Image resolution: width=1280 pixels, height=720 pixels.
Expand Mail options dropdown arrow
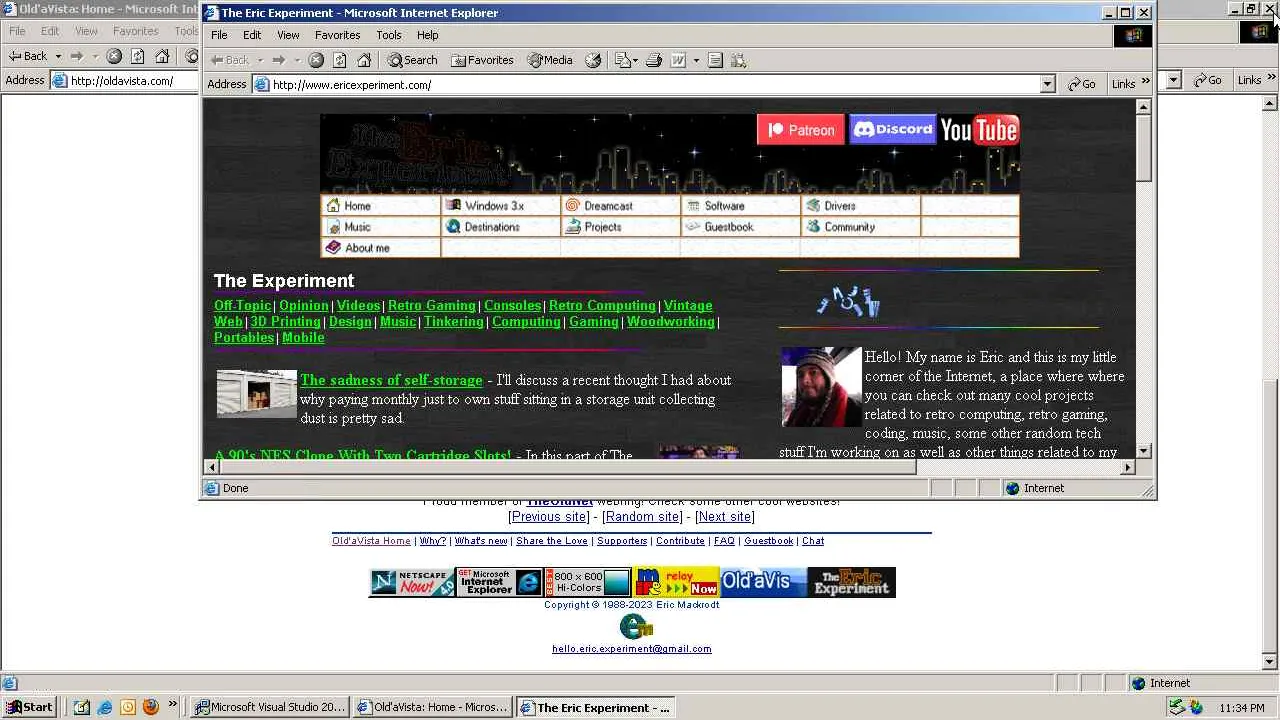[635, 60]
